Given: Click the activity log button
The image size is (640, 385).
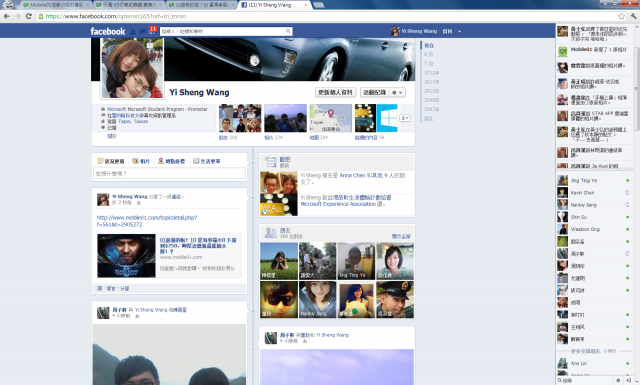Looking at the screenshot, I should (x=374, y=93).
